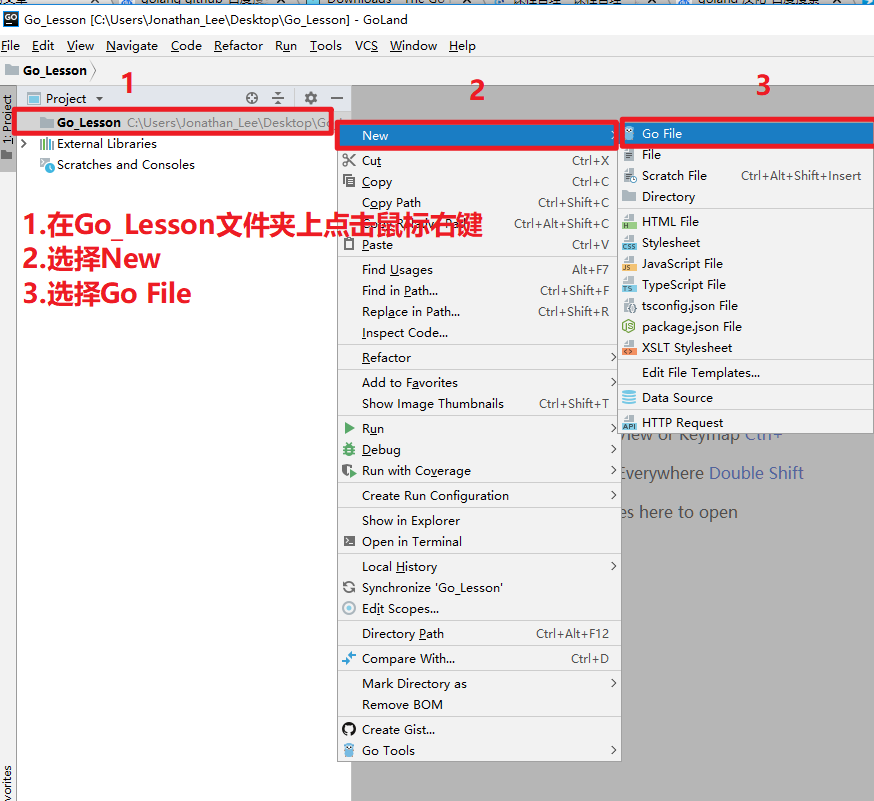
Task: Click the Run with Coverage shield icon
Action: 349,470
